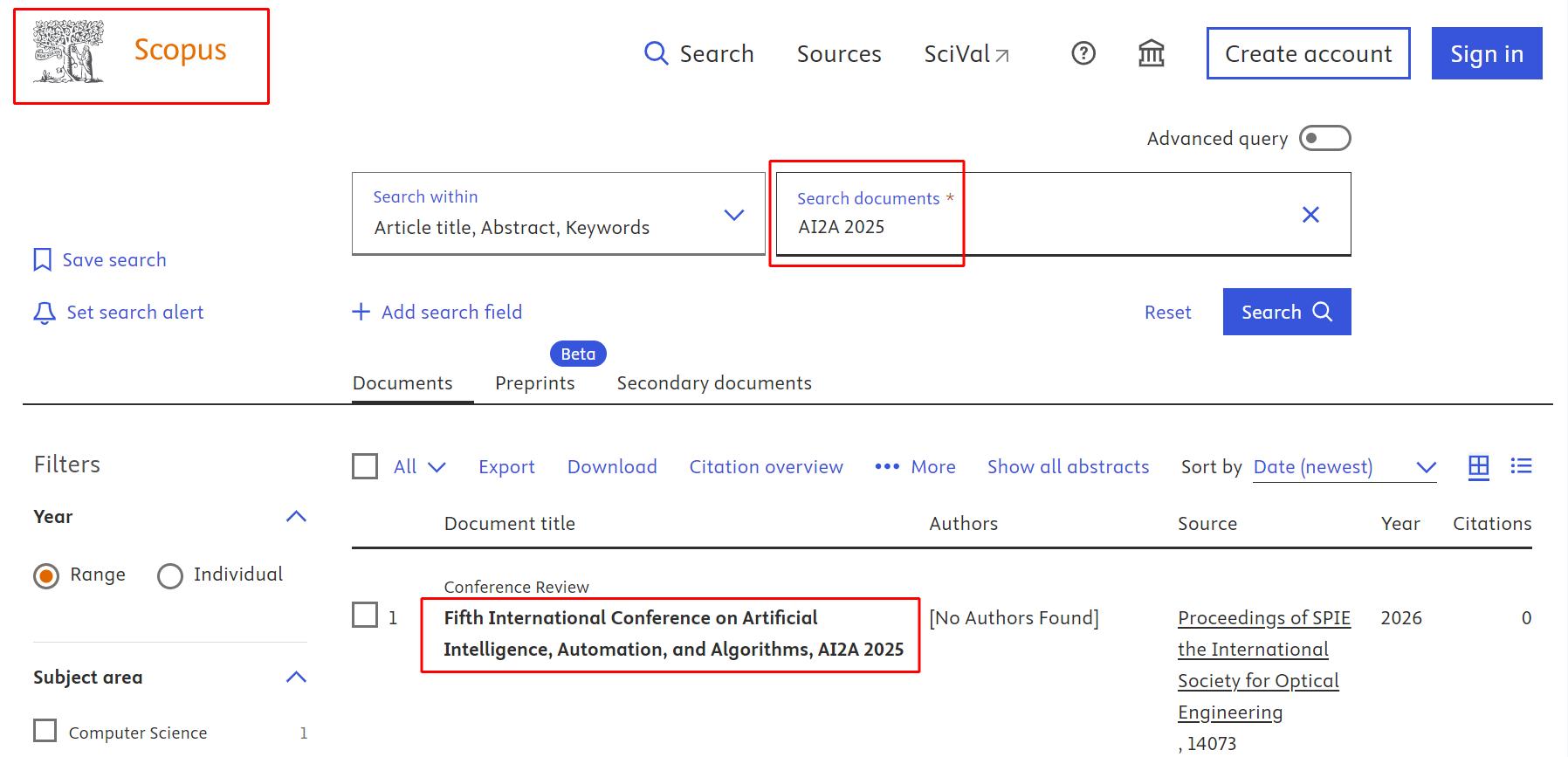
Task: Collapse the Year filter section
Action: pyautogui.click(x=296, y=517)
